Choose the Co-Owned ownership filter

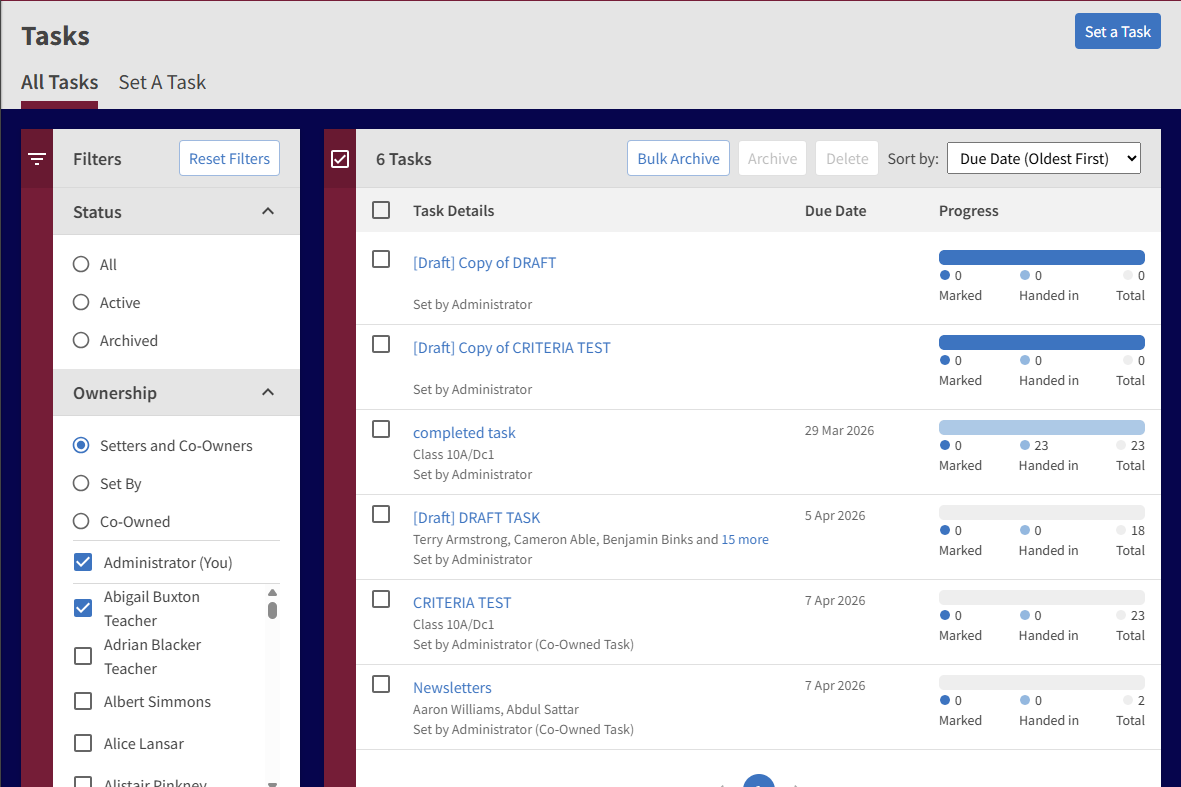[81, 521]
